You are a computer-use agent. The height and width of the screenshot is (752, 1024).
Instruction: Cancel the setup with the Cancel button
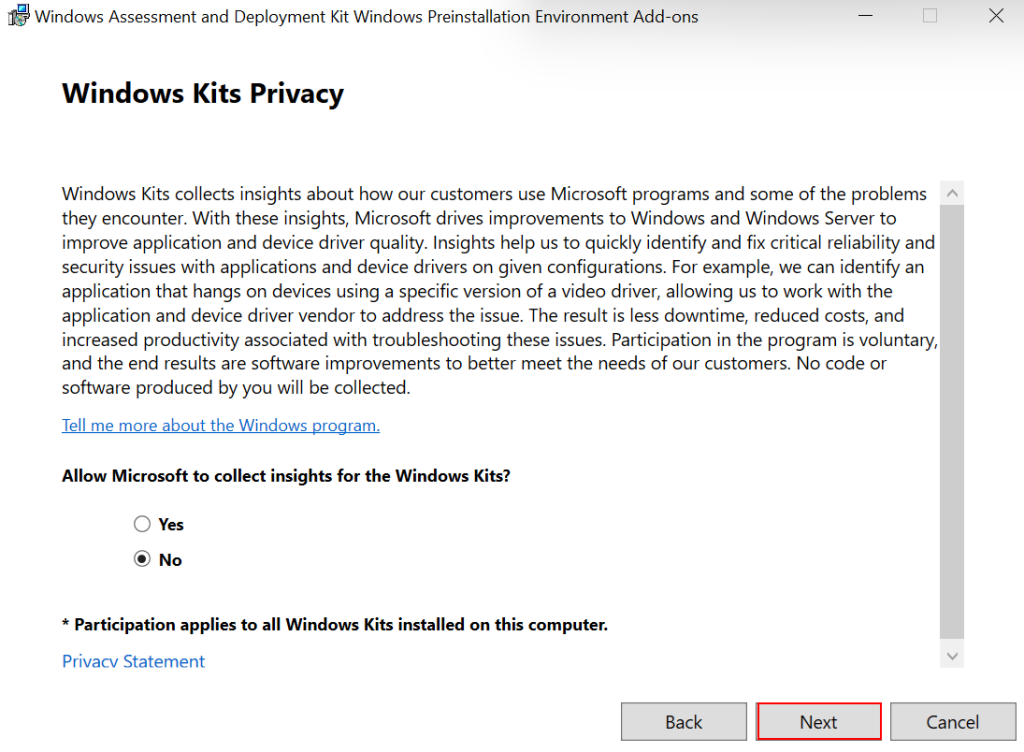coord(952,722)
